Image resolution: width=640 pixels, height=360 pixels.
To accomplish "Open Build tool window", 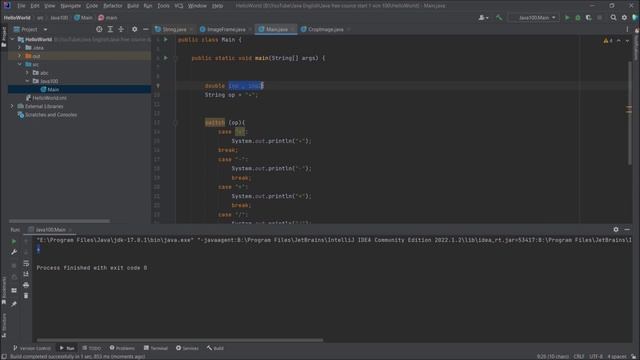I will 215,348.
